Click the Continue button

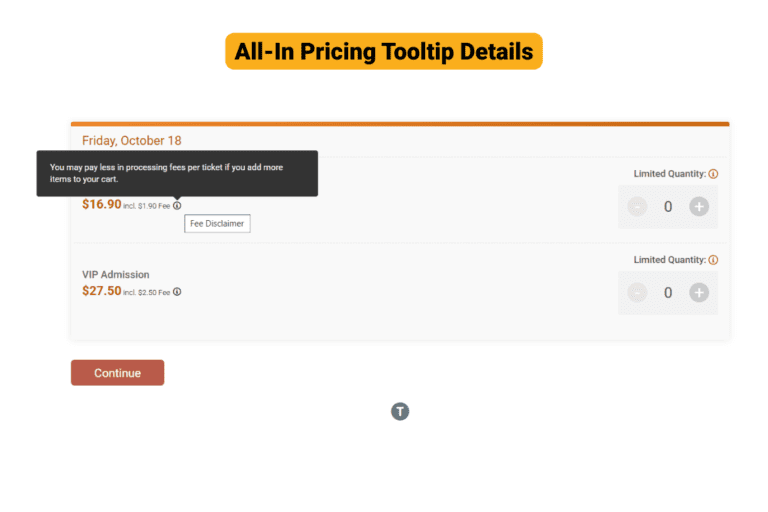point(118,373)
